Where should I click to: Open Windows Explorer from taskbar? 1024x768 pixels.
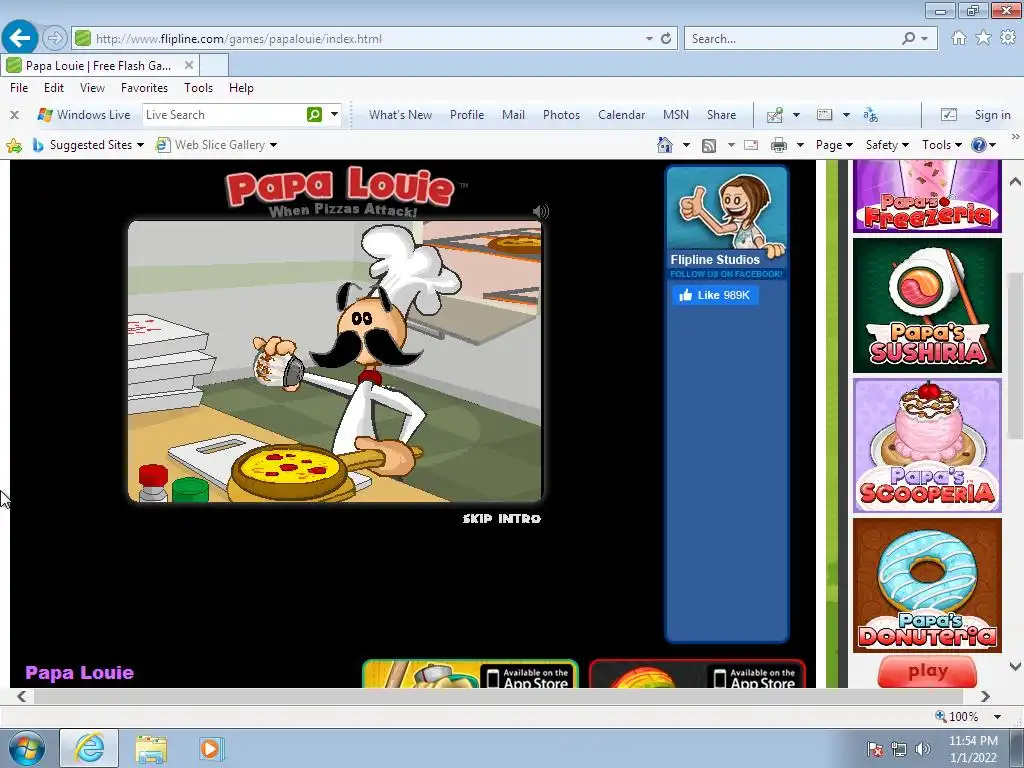tap(151, 748)
